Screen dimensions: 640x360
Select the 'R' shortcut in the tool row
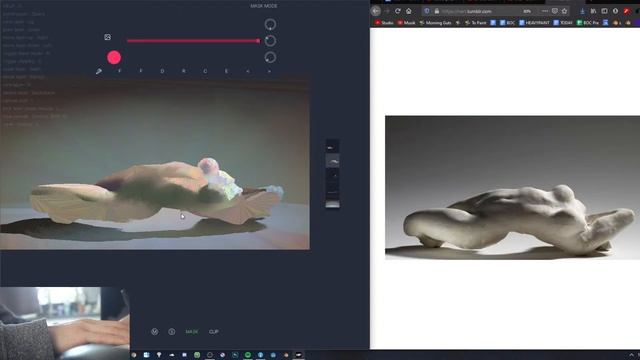coord(184,71)
